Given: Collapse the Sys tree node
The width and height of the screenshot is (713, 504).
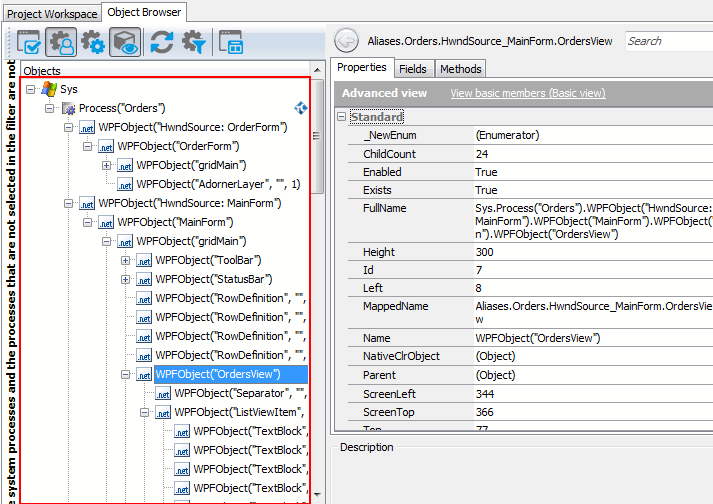Looking at the screenshot, I should pyautogui.click(x=31, y=89).
